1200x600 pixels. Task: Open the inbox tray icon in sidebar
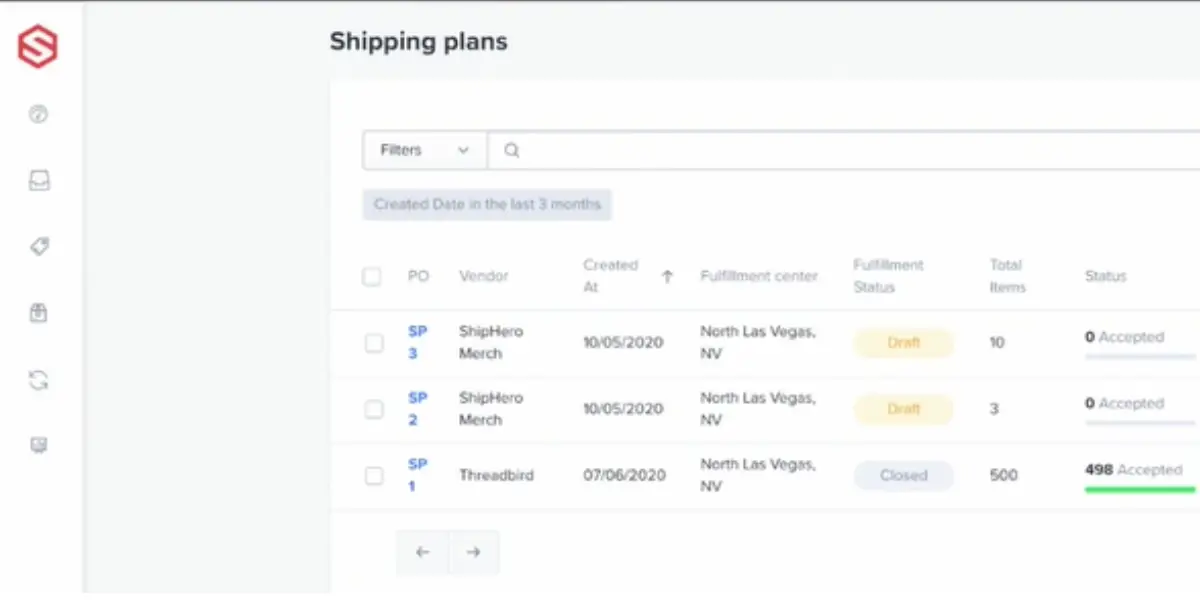(39, 181)
